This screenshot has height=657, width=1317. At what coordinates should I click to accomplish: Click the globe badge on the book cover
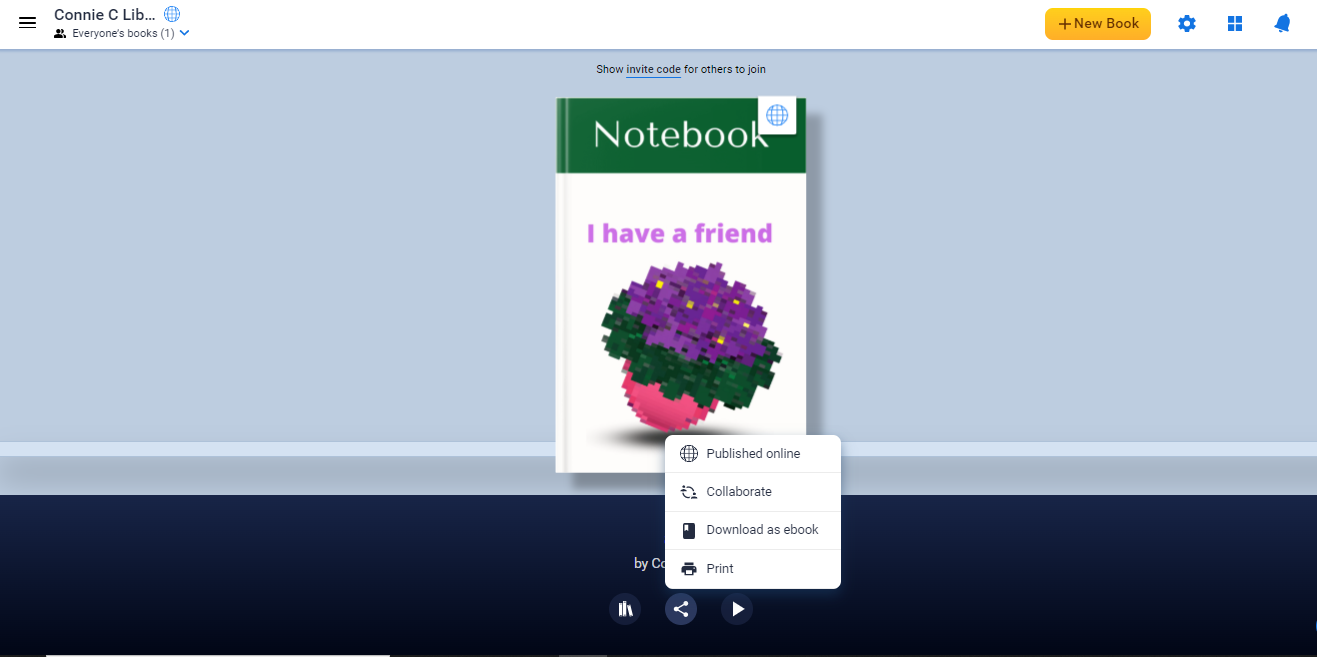777,115
